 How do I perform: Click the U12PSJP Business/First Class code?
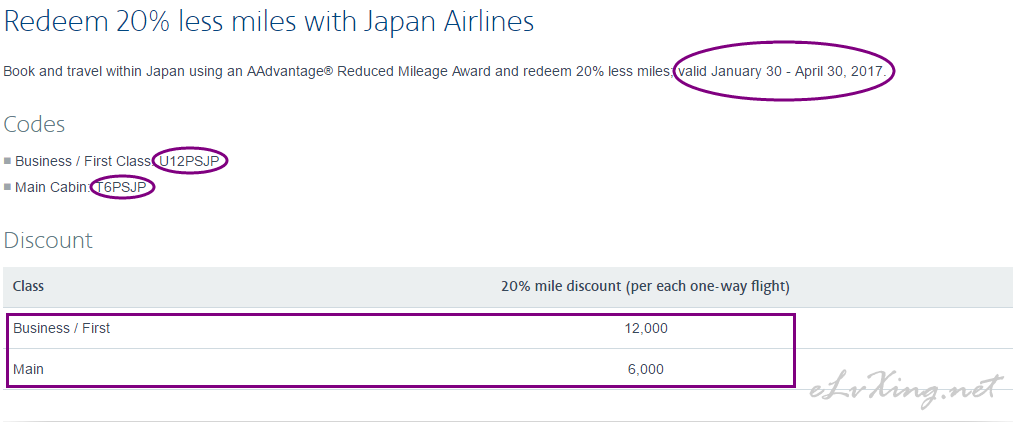click(x=189, y=161)
